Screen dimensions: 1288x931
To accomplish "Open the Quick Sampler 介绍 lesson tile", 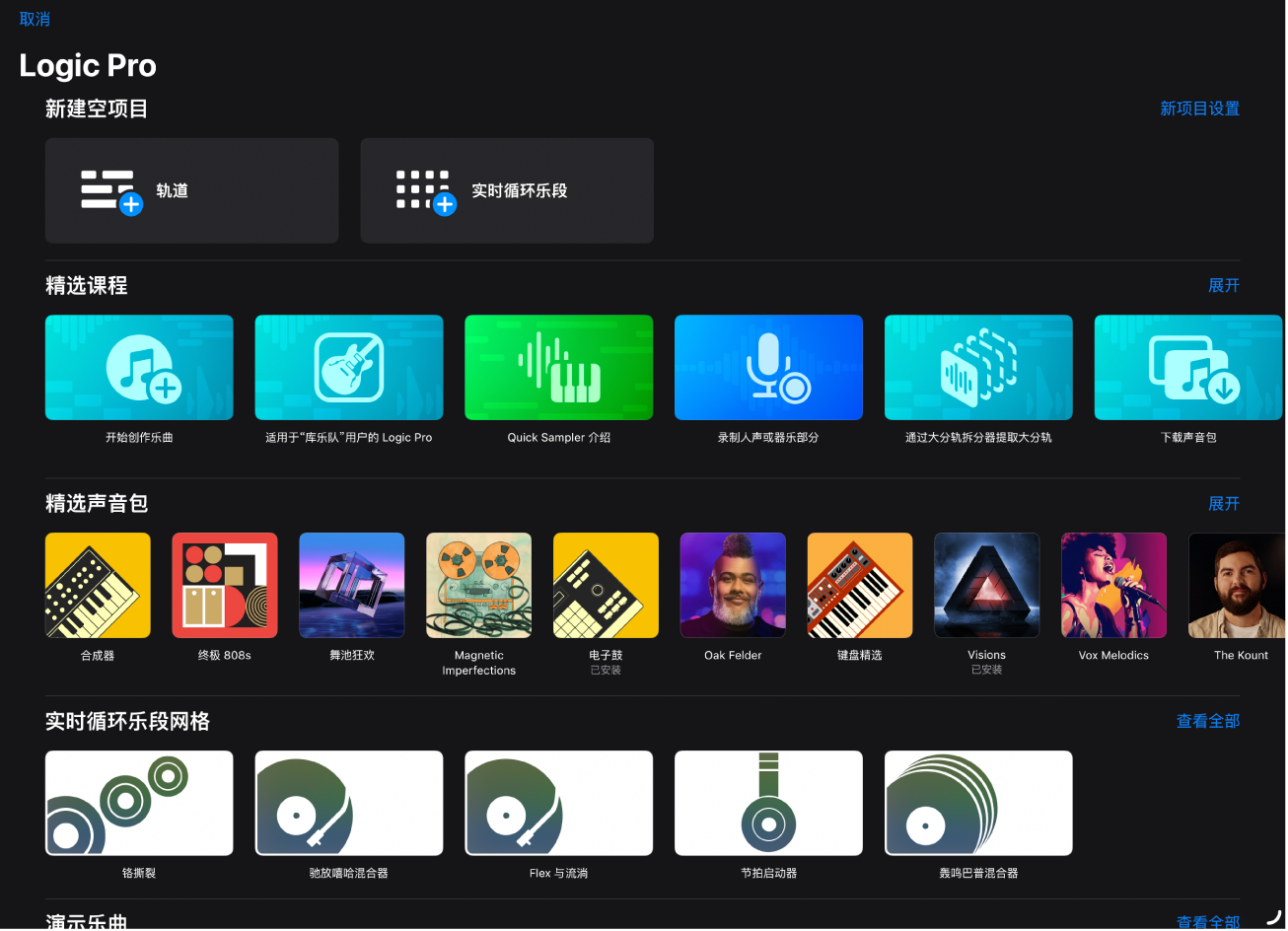I will pyautogui.click(x=559, y=368).
